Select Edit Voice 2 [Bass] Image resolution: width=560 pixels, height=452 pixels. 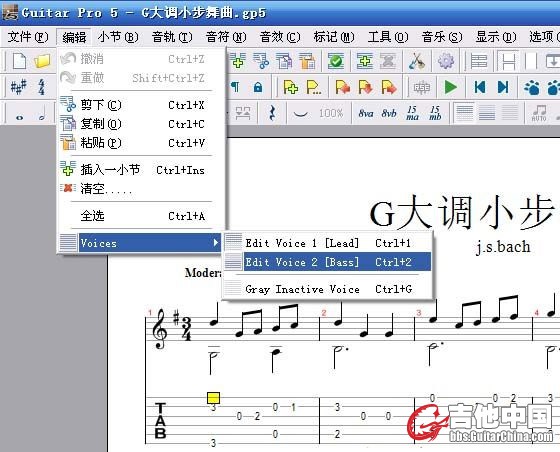327,262
